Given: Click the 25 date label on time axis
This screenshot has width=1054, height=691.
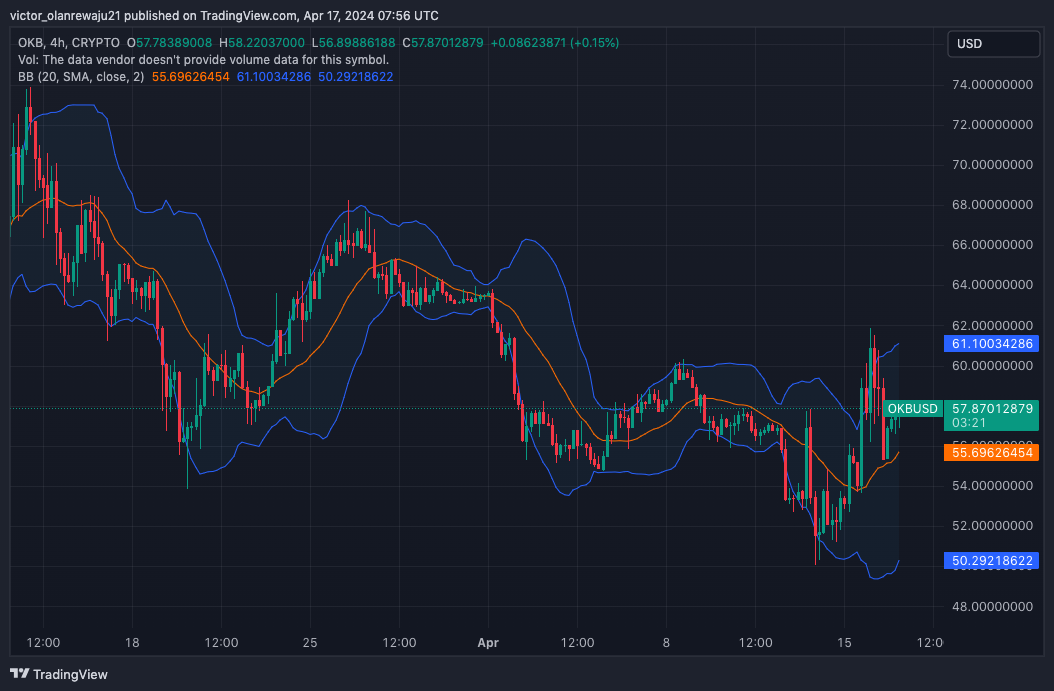Looking at the screenshot, I should coord(310,642).
